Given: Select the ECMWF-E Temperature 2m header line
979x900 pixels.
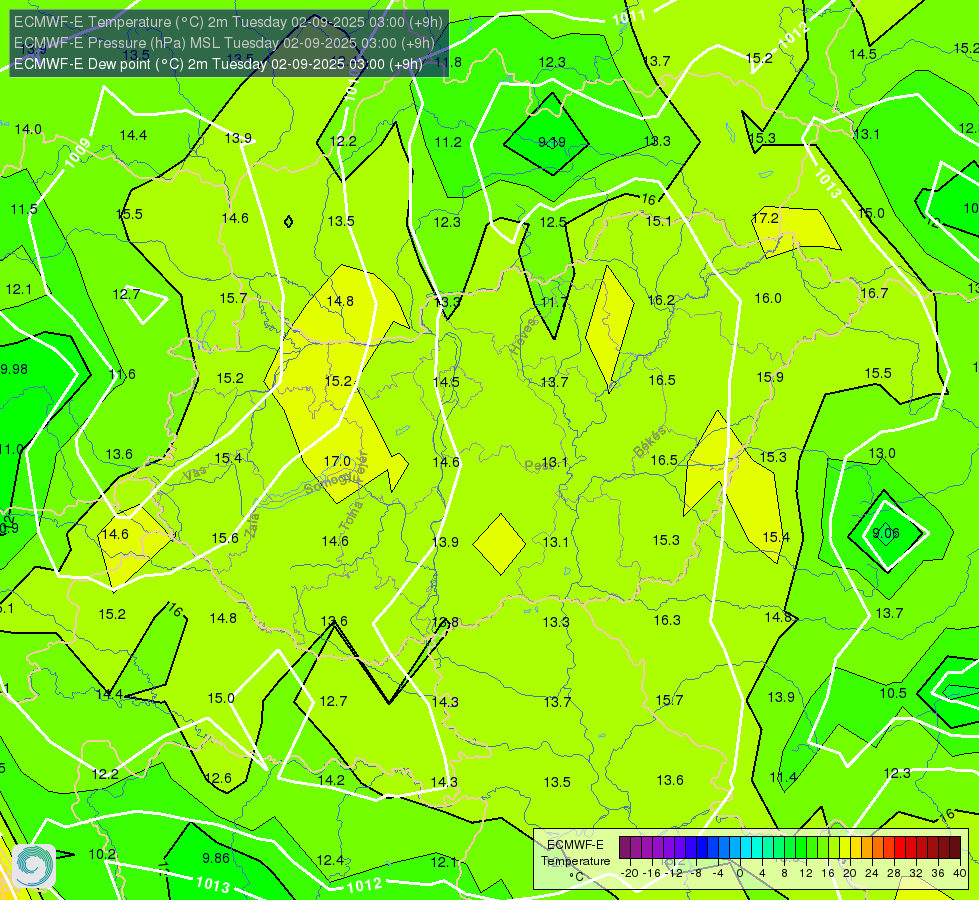Looking at the screenshot, I should pos(229,22).
